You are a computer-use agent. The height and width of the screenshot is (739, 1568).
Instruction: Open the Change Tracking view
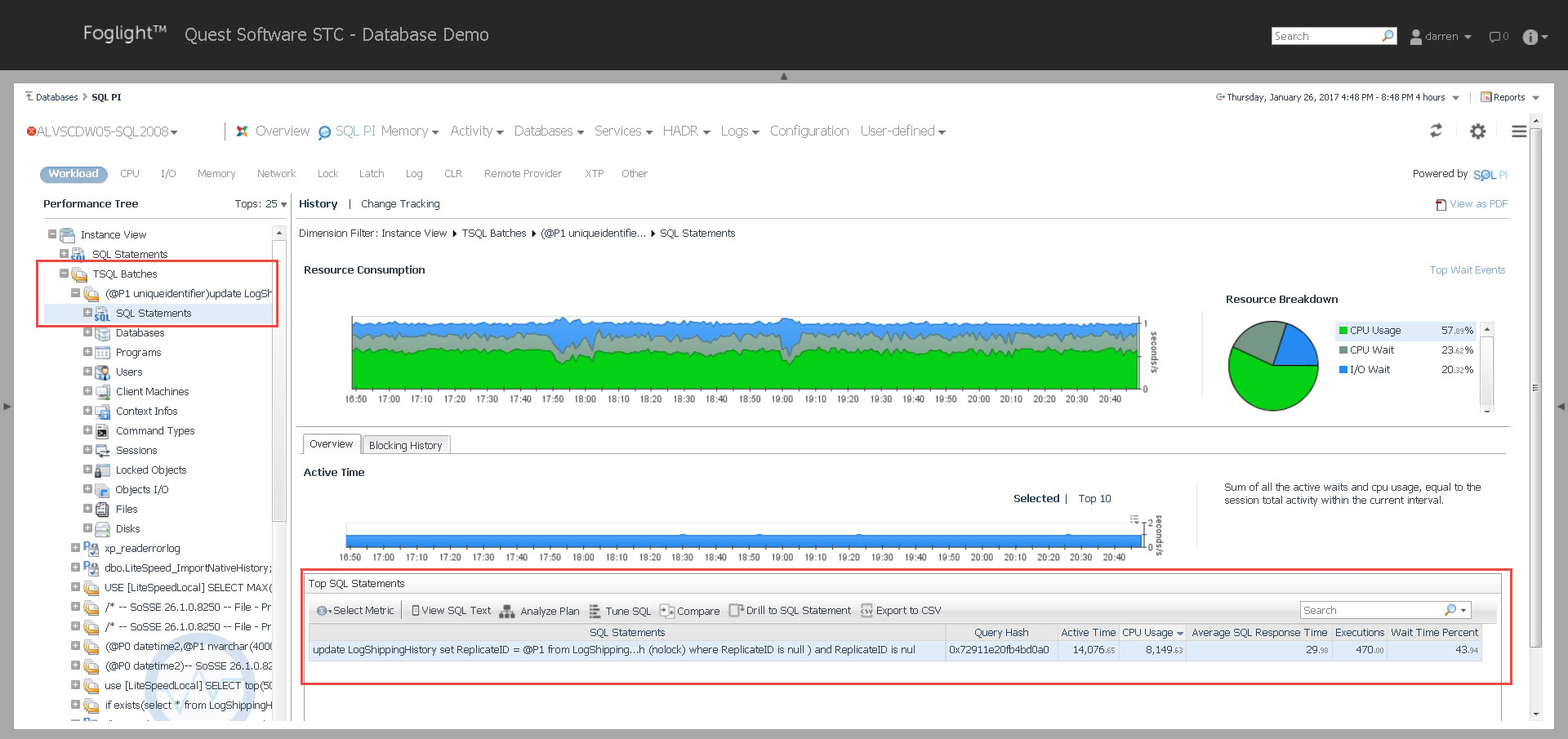[x=400, y=204]
